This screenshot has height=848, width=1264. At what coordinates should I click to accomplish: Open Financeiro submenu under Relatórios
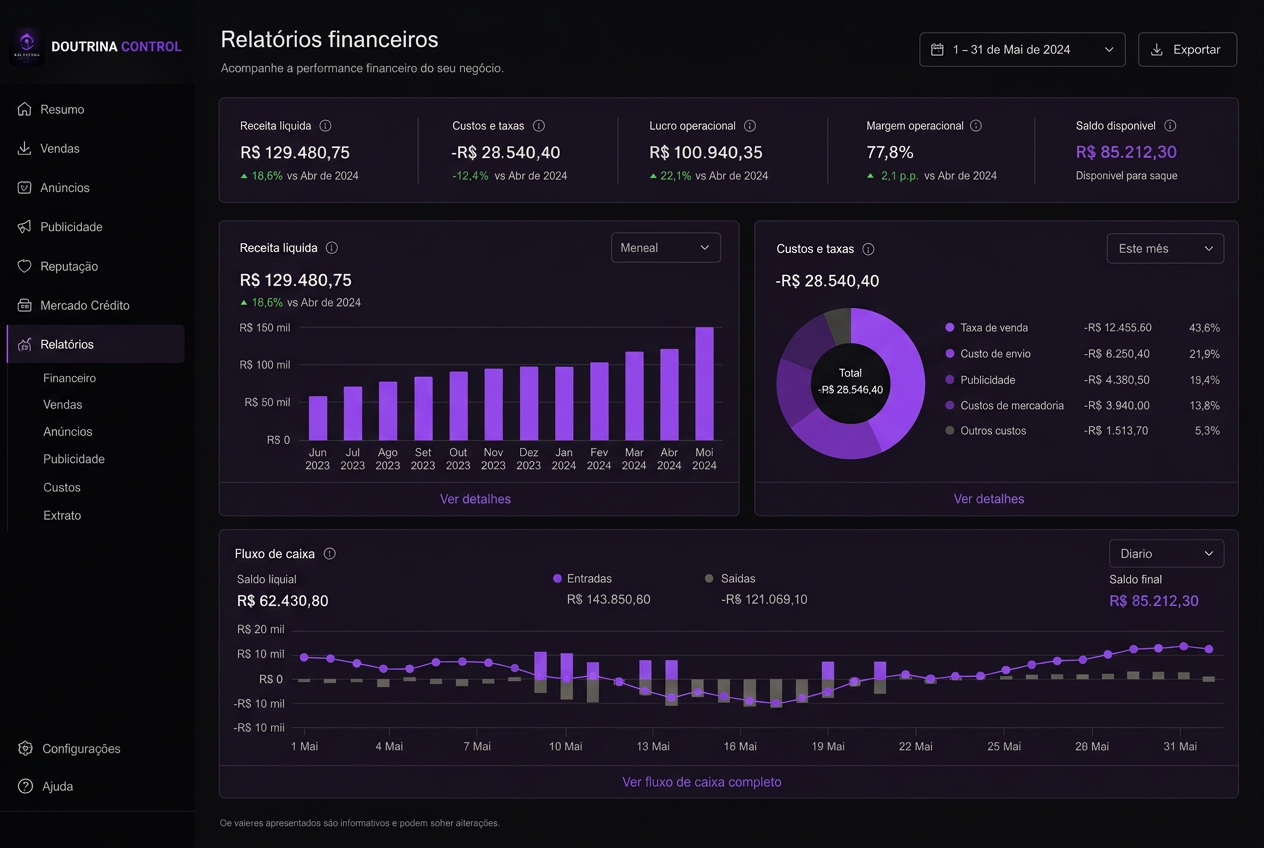click(x=70, y=378)
